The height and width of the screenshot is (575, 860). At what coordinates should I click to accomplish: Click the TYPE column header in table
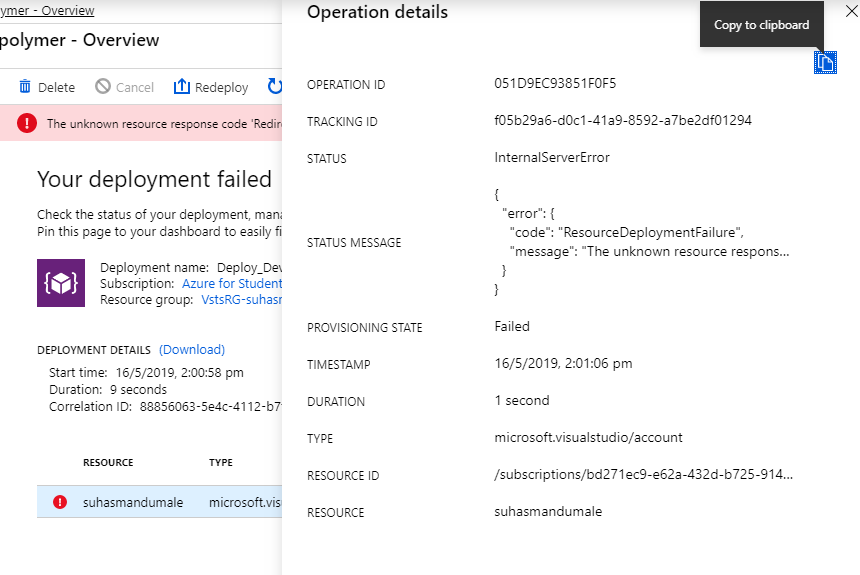[x=221, y=463]
